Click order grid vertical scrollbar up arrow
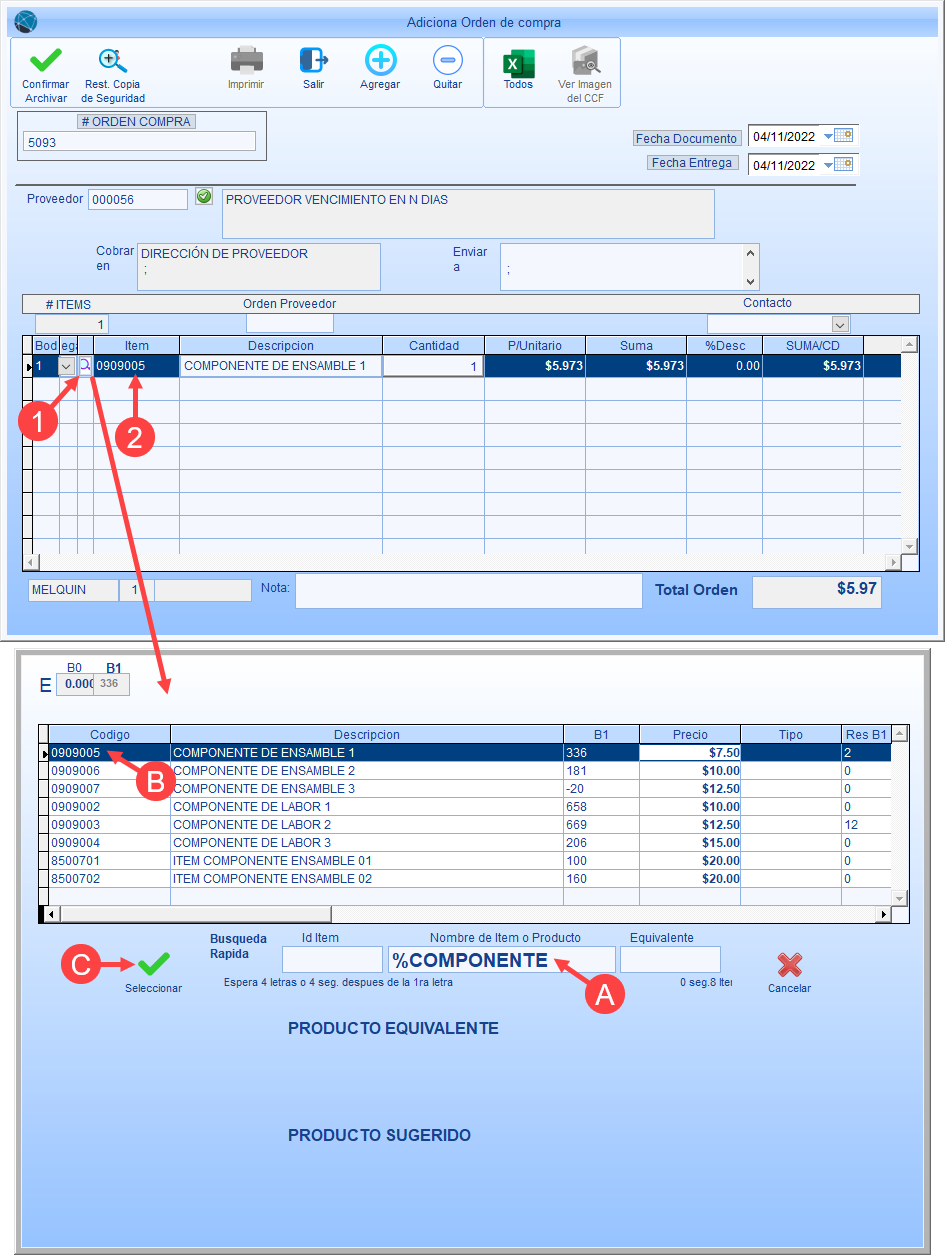The image size is (945, 1255). point(909,345)
